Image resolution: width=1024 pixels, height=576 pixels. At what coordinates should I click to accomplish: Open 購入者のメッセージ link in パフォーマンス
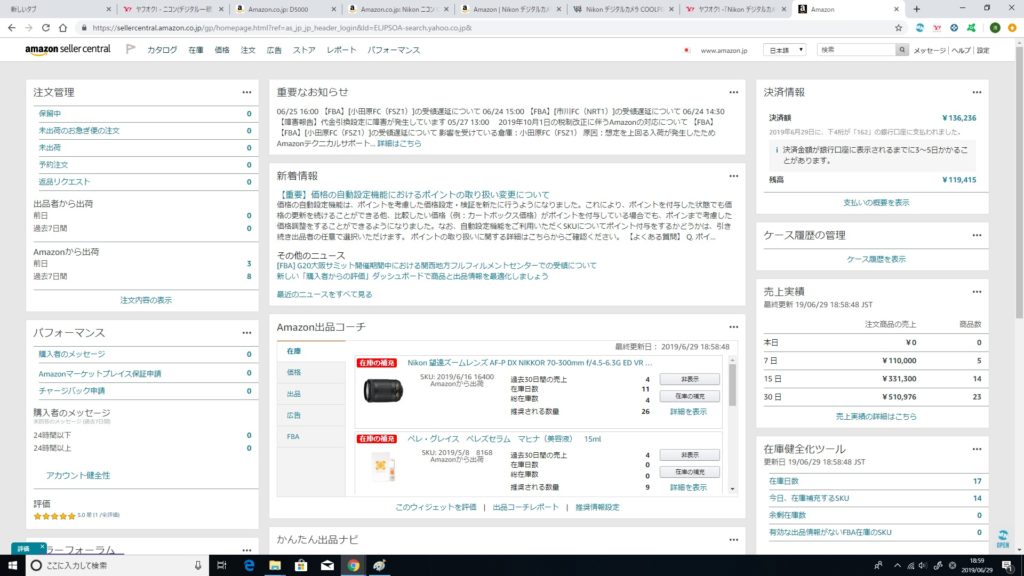(x=72, y=354)
